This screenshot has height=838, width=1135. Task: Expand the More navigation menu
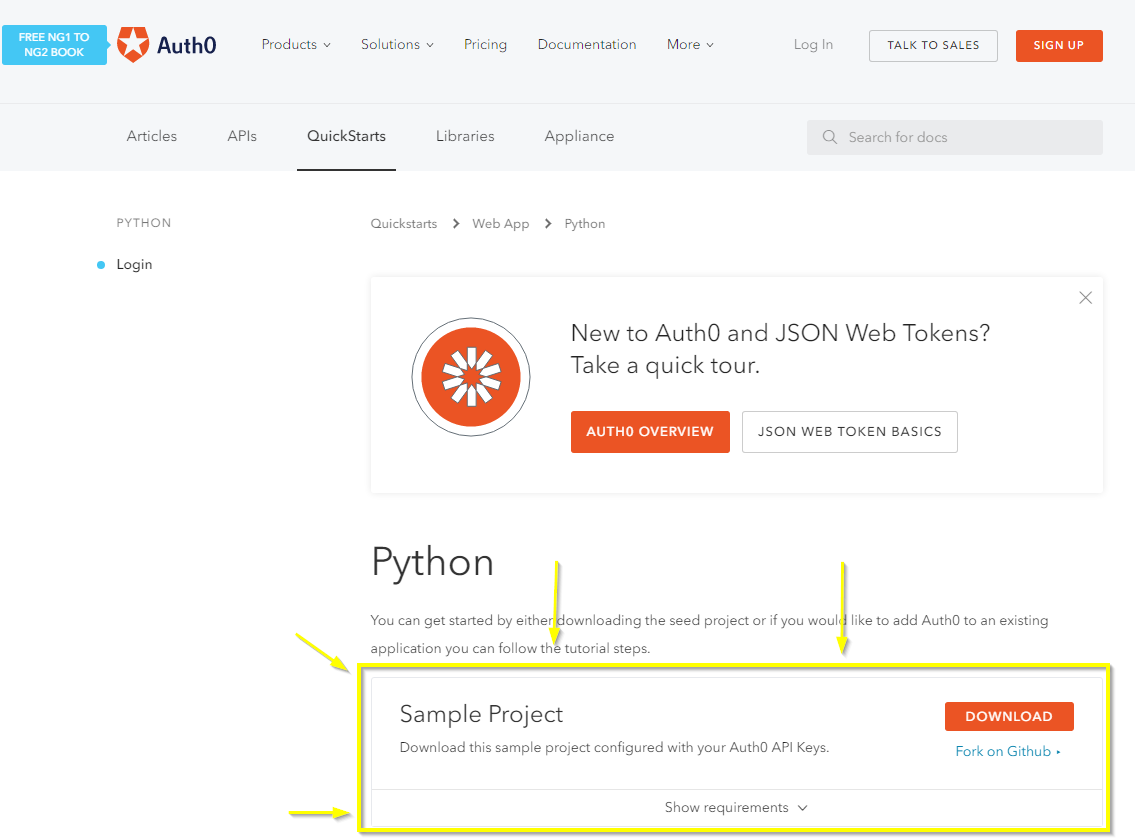[691, 44]
